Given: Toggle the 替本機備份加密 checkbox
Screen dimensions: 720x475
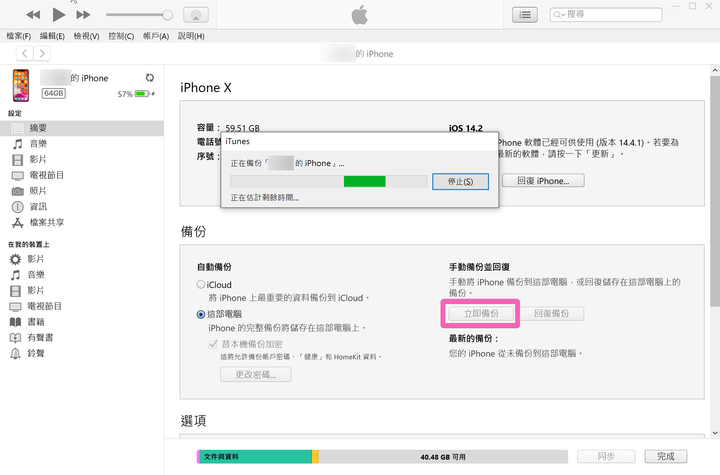Looking at the screenshot, I should [213, 344].
